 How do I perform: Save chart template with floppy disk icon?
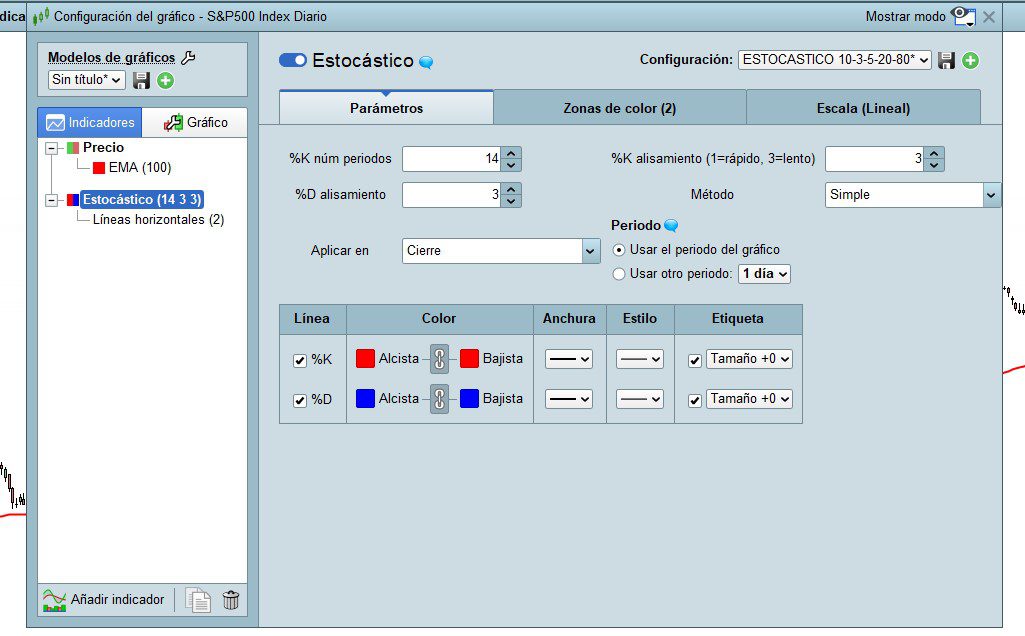[141, 80]
